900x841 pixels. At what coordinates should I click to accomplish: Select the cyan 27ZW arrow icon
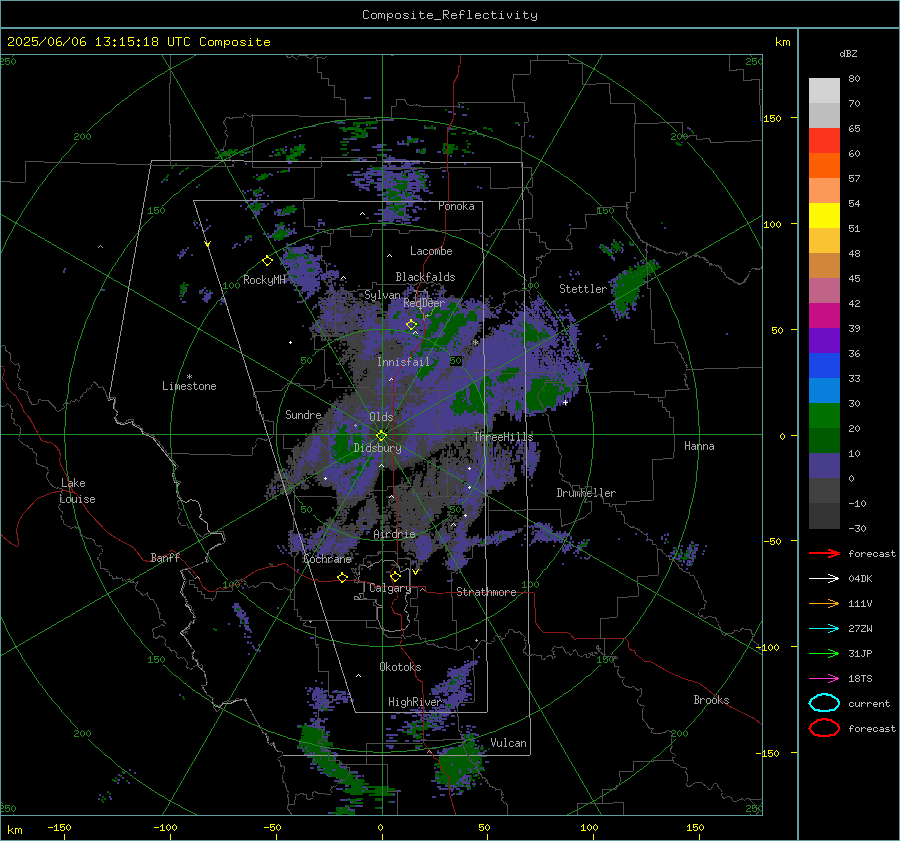coord(824,629)
